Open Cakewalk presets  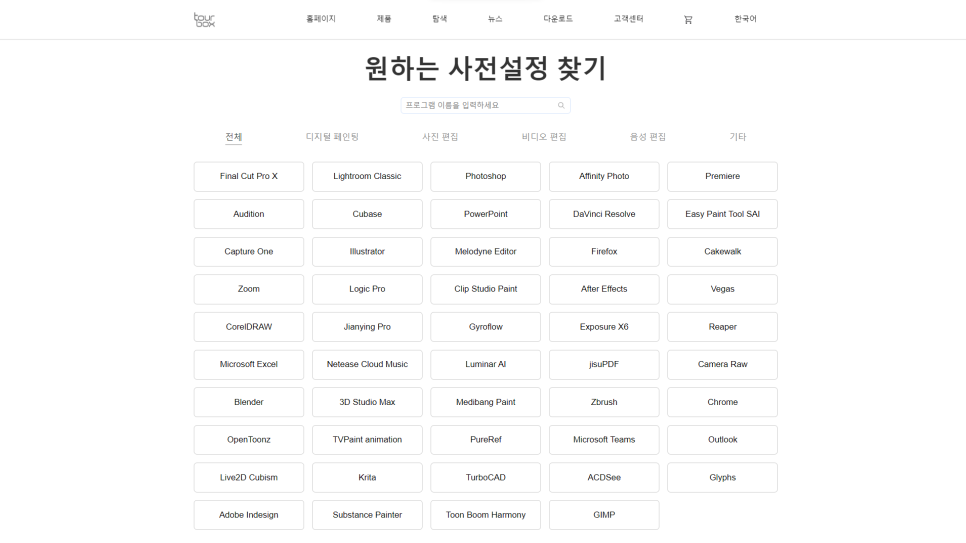pyautogui.click(x=722, y=252)
